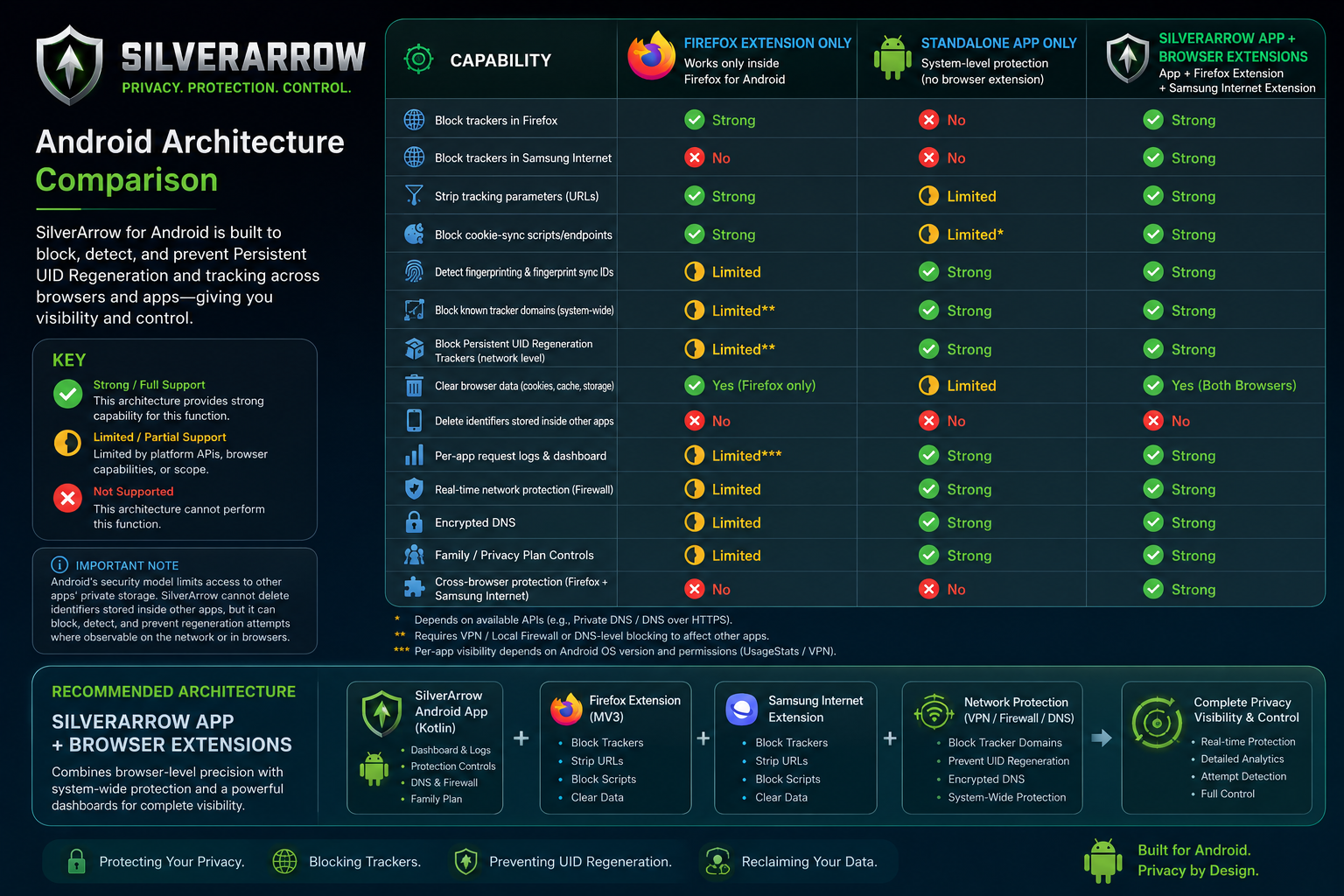The width and height of the screenshot is (1344, 896).
Task: Click System-Wide Protection bullet
Action: point(1006,798)
